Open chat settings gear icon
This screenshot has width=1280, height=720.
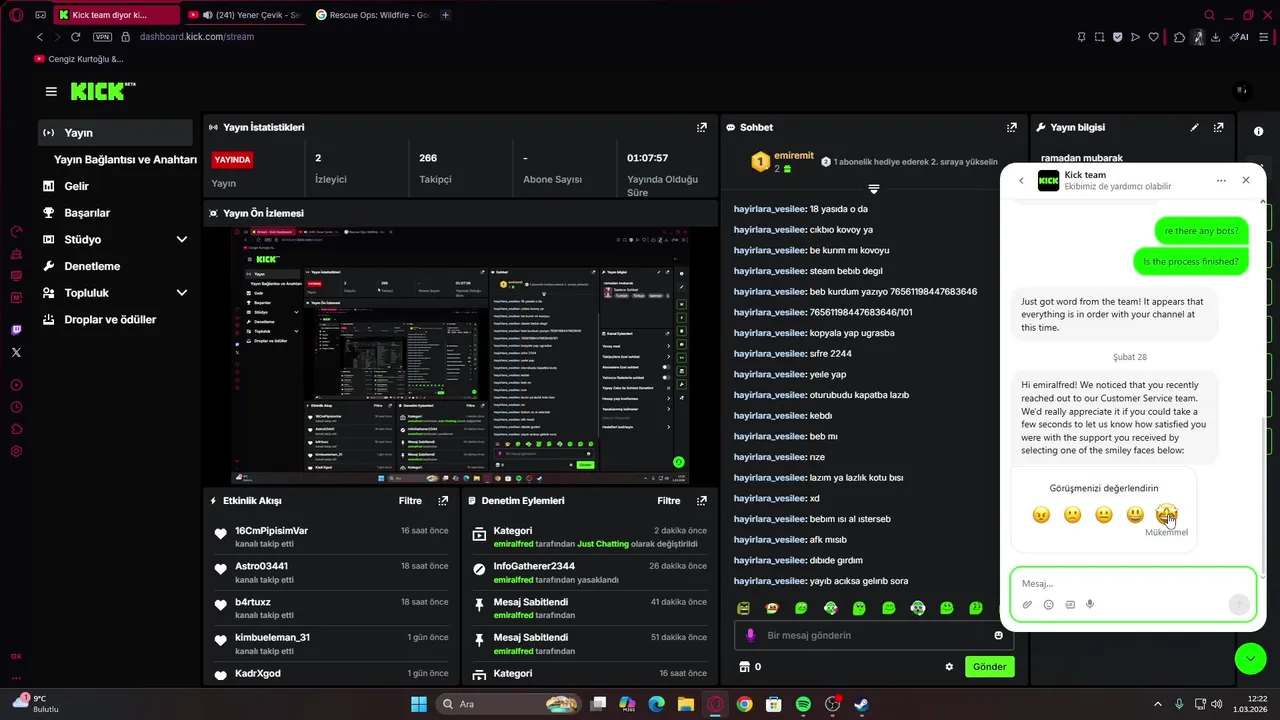point(949,666)
